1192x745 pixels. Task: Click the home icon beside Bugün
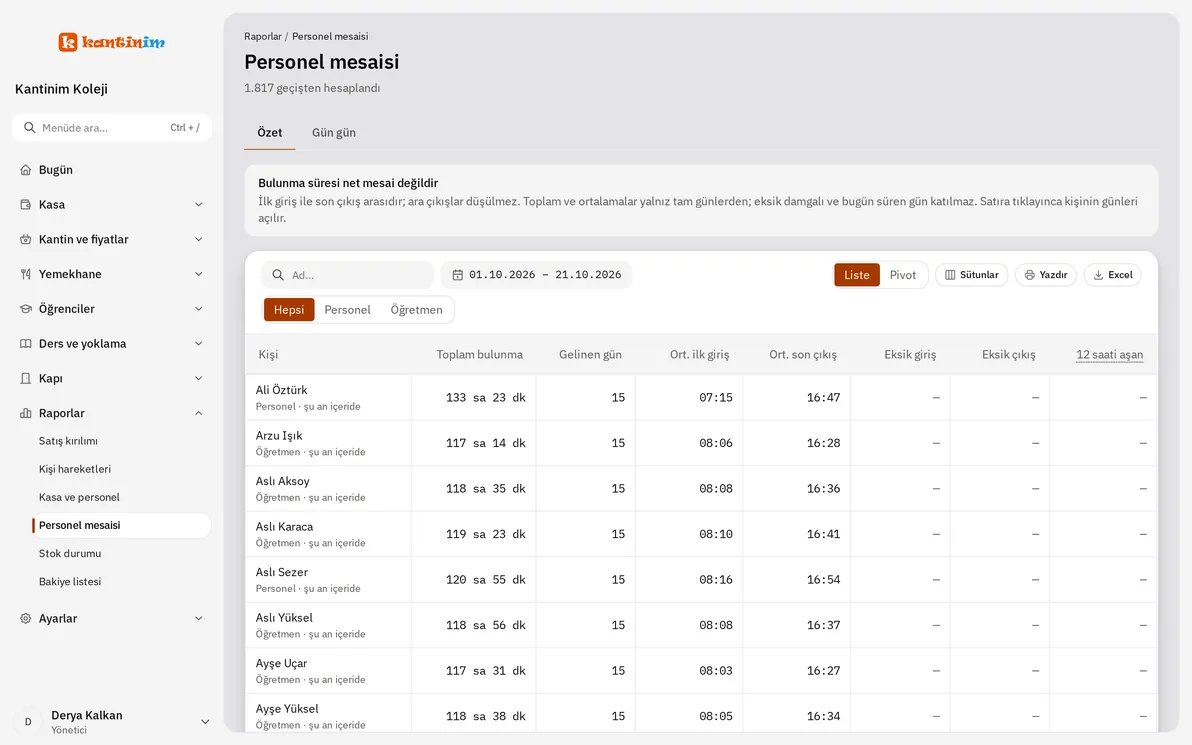(26, 170)
